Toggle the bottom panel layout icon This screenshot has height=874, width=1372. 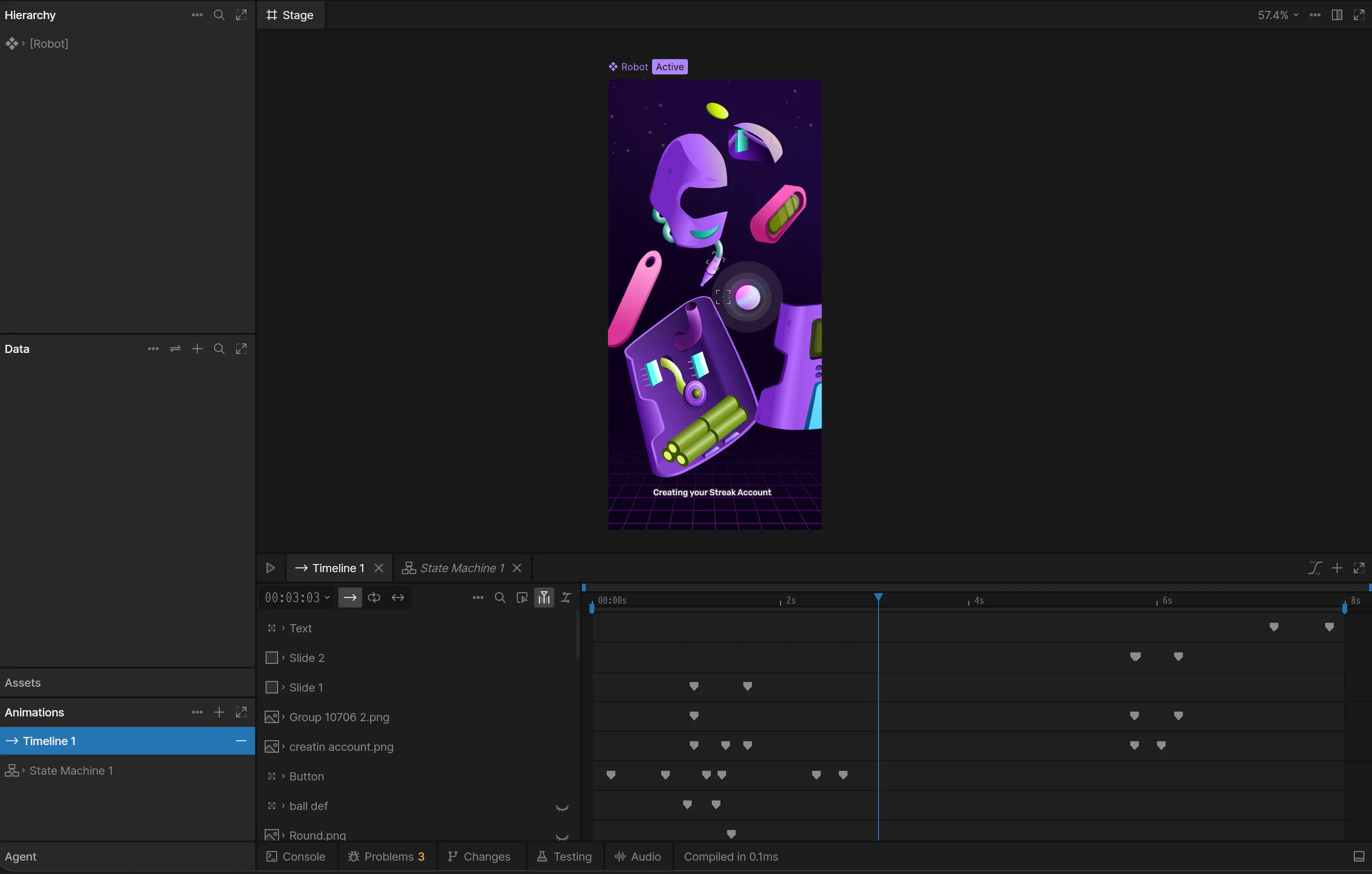(x=1359, y=856)
